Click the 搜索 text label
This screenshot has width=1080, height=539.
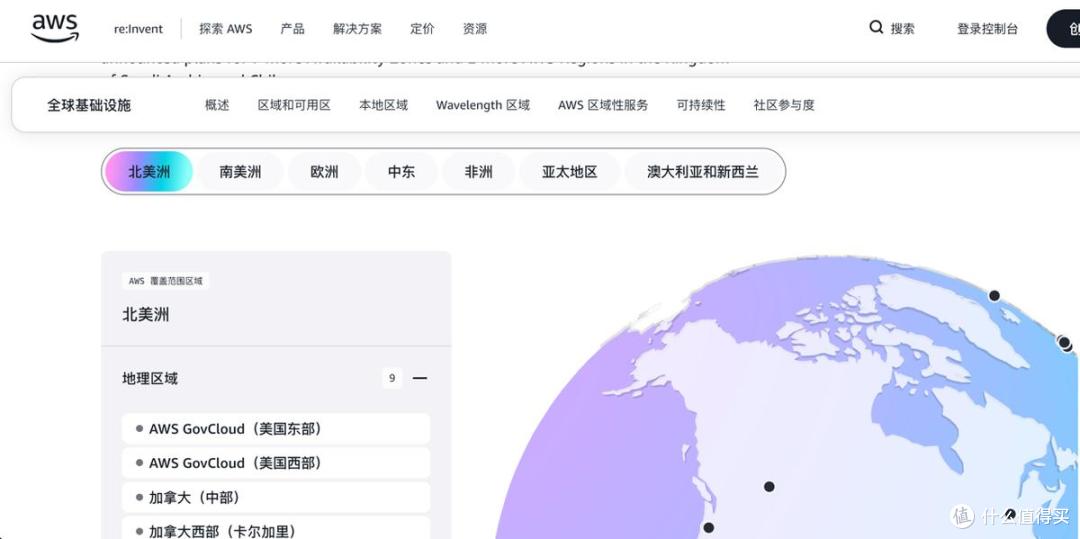point(902,29)
